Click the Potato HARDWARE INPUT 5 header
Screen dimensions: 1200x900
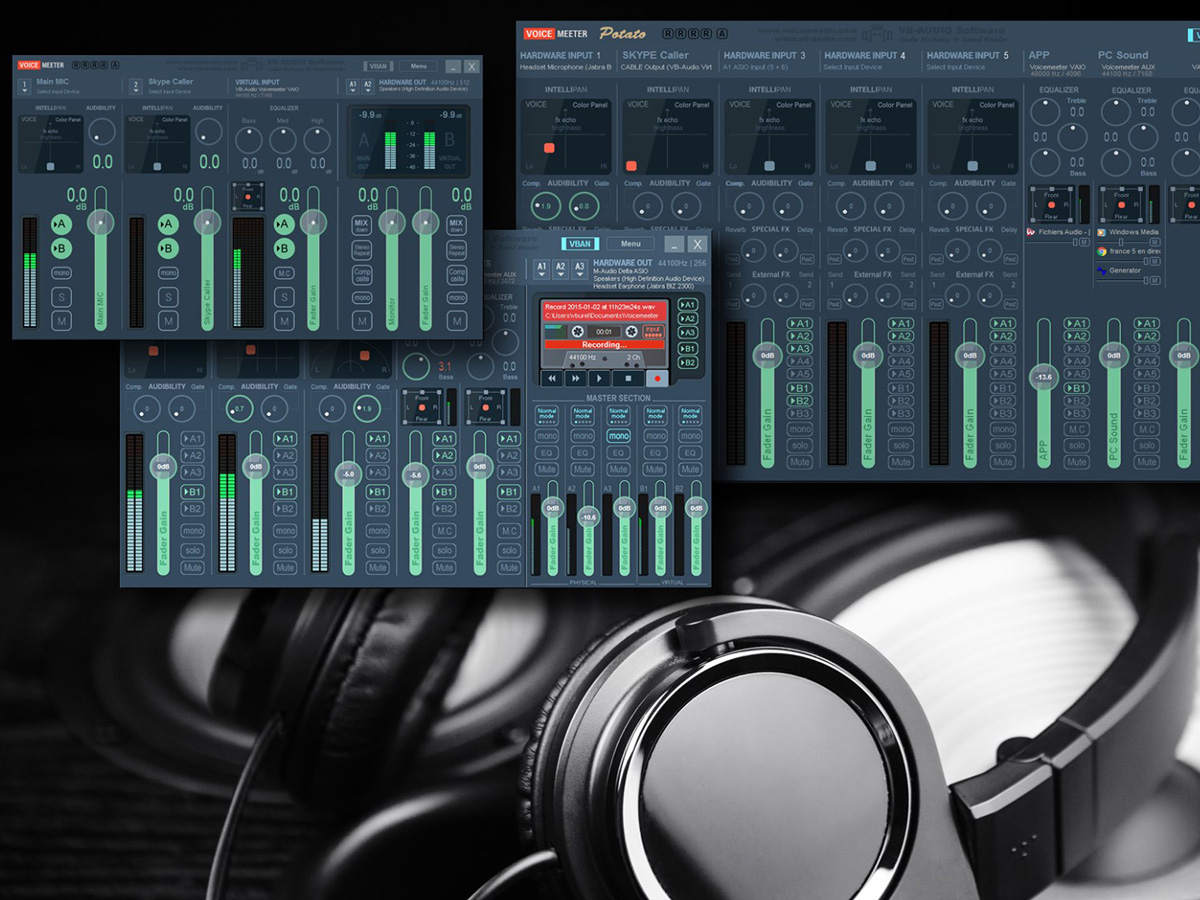click(x=968, y=55)
